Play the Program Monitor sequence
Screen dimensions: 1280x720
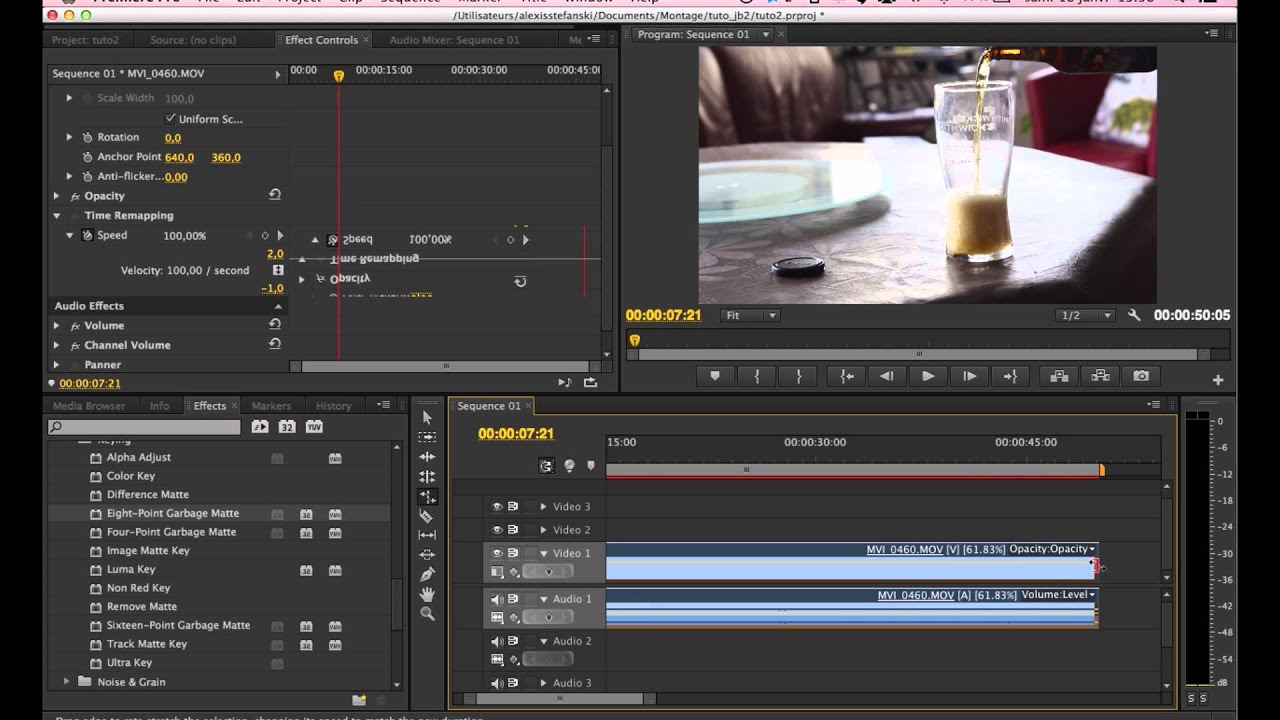point(928,376)
